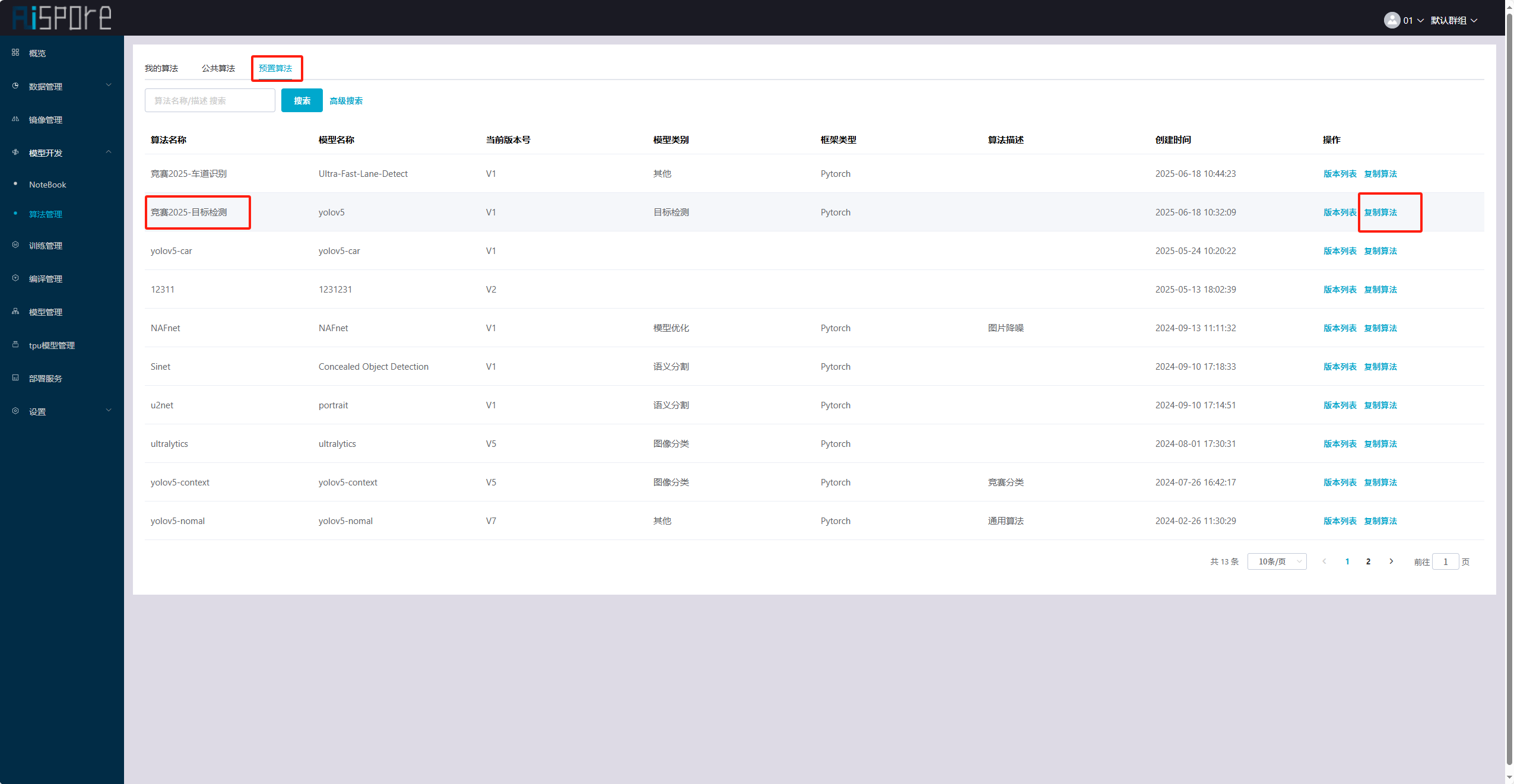
Task: Collapse the 模型开发 sidebar menu
Action: click(109, 152)
